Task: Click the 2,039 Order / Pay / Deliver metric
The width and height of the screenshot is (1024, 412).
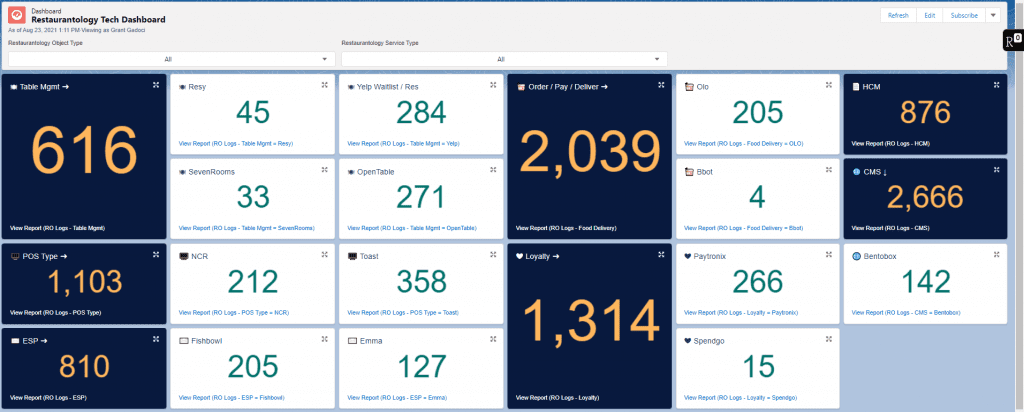Action: (x=589, y=153)
